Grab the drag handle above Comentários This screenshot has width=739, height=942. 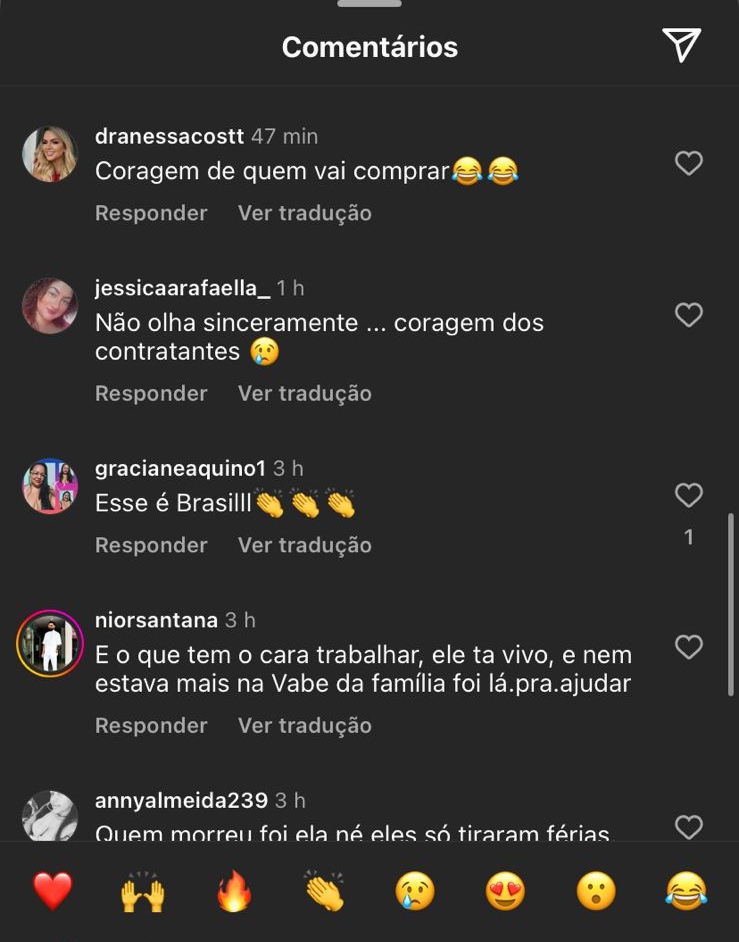coord(369,4)
